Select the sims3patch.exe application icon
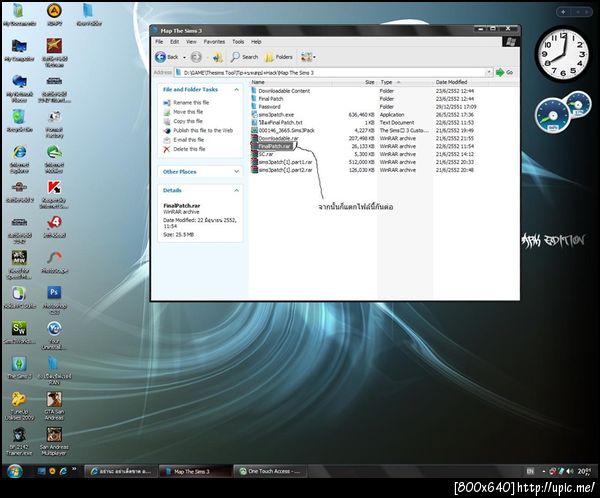600x498 pixels. pyautogui.click(x=254, y=114)
